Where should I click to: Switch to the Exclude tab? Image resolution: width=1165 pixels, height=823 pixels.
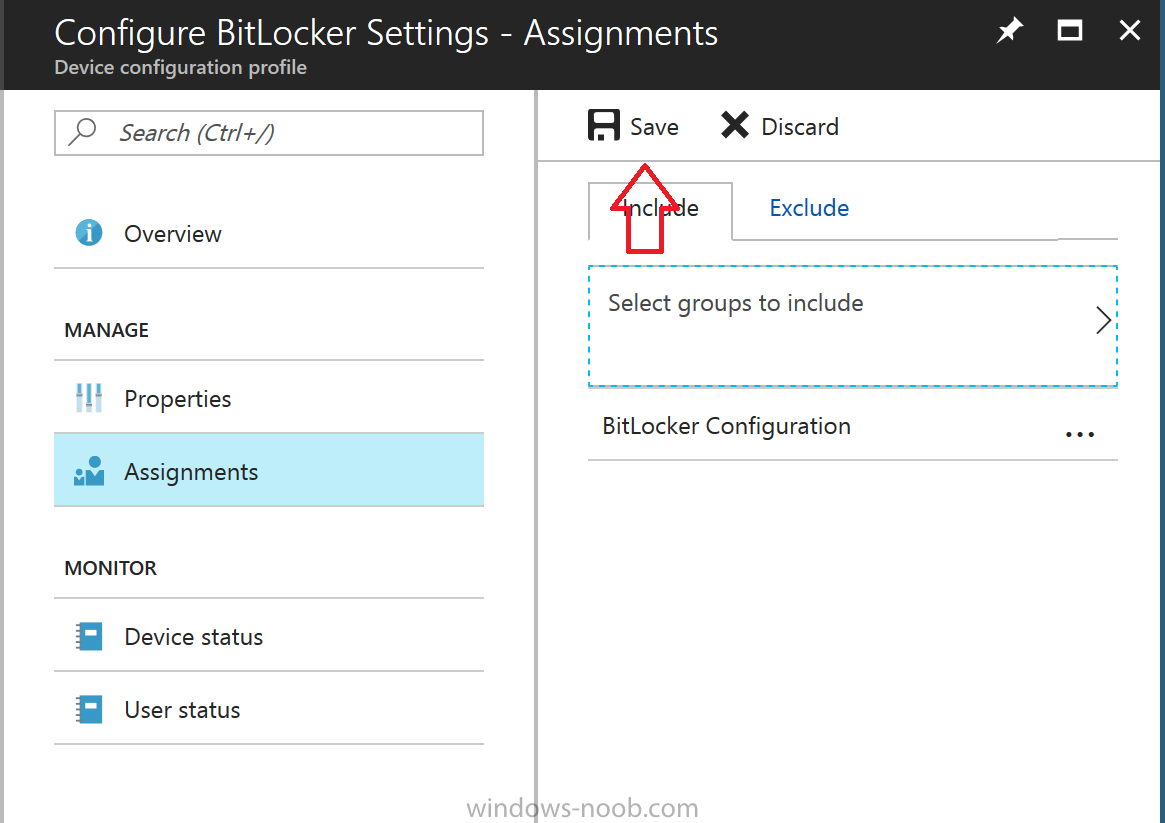(809, 208)
